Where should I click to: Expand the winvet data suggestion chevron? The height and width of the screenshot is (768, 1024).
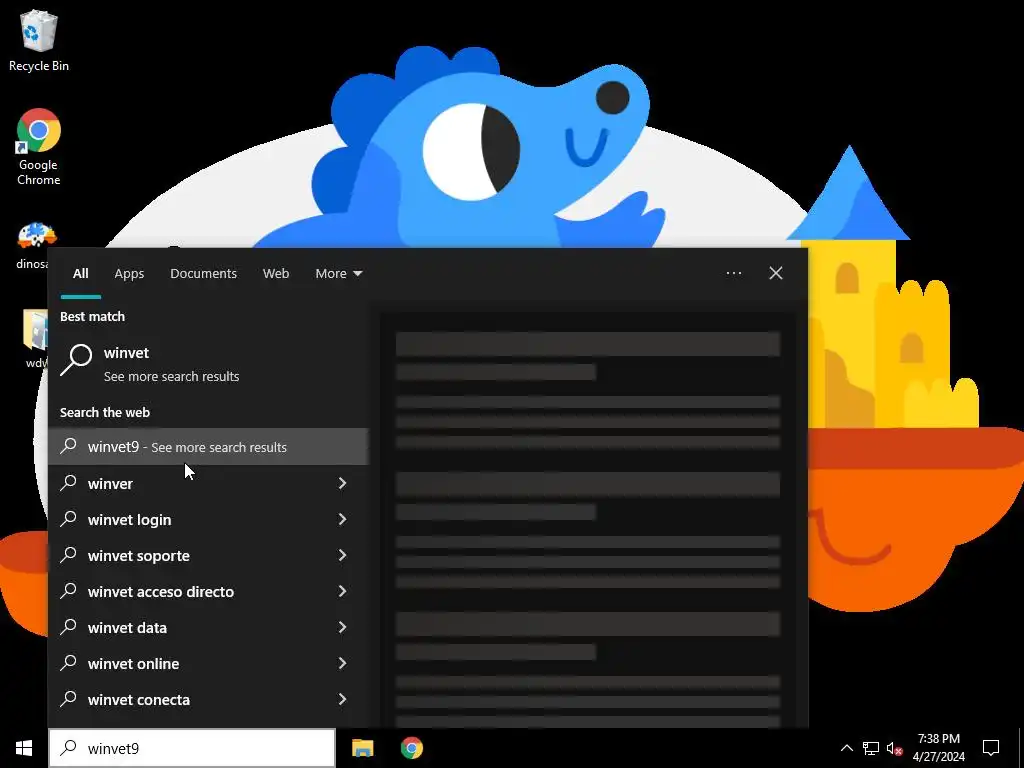[x=342, y=626]
